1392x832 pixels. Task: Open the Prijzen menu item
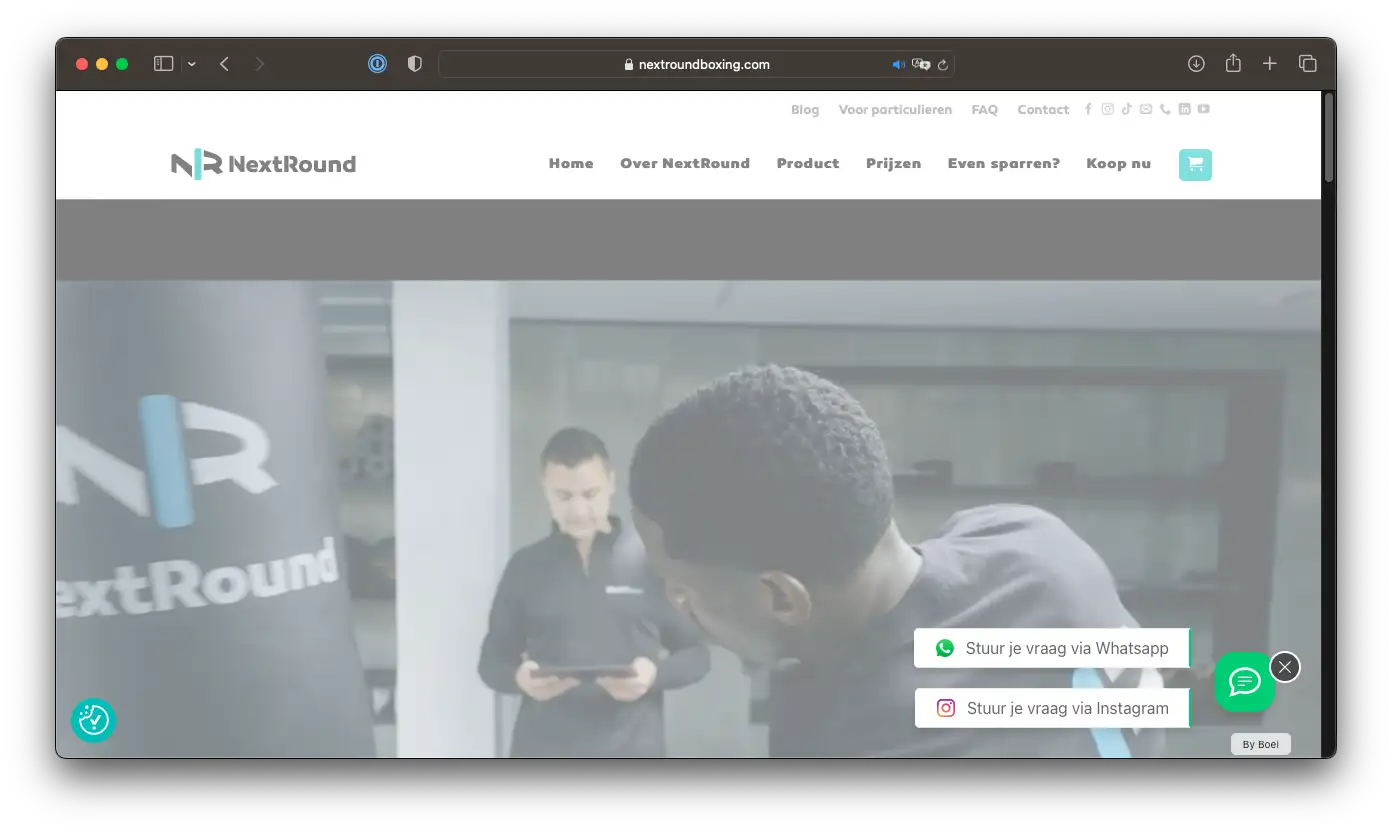coord(893,164)
